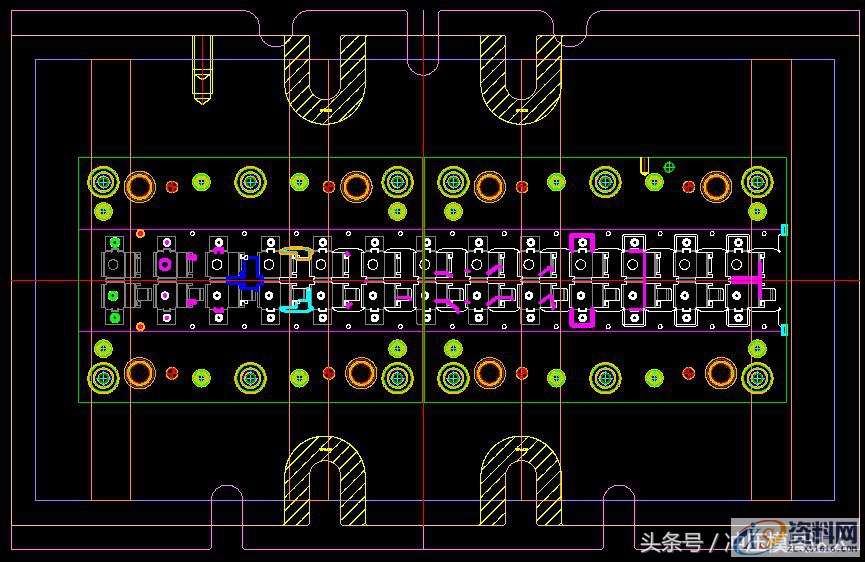Click the top-left green concentric guide post

point(103,182)
